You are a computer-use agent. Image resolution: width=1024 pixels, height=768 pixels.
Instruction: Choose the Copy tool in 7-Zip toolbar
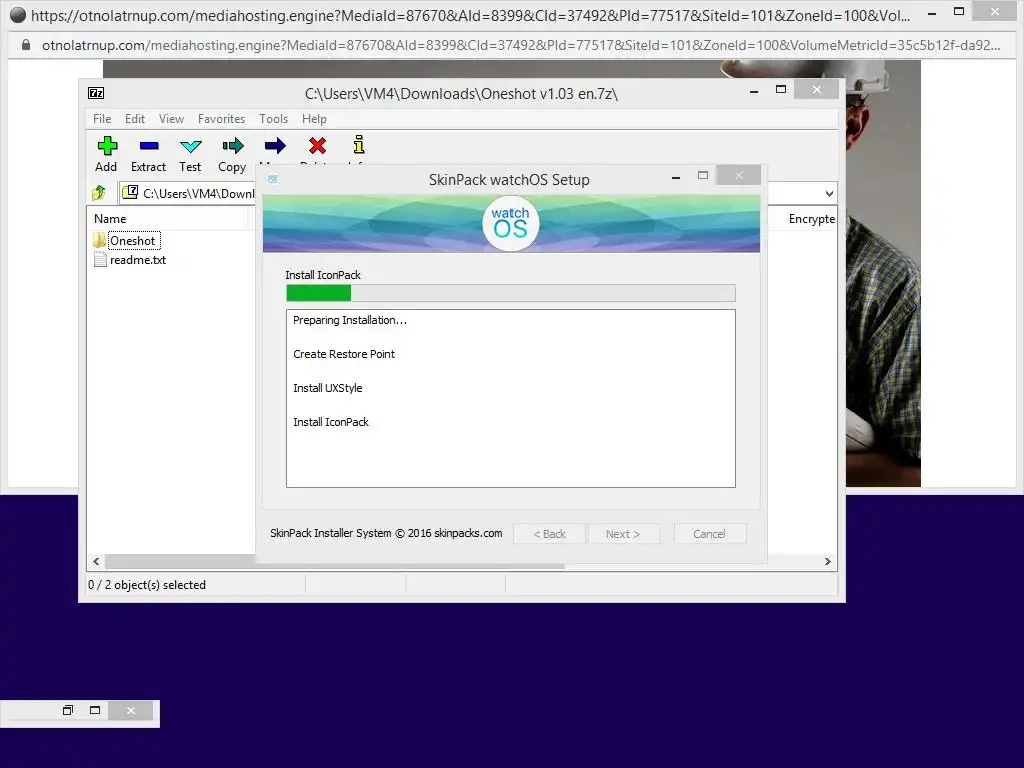tap(232, 154)
